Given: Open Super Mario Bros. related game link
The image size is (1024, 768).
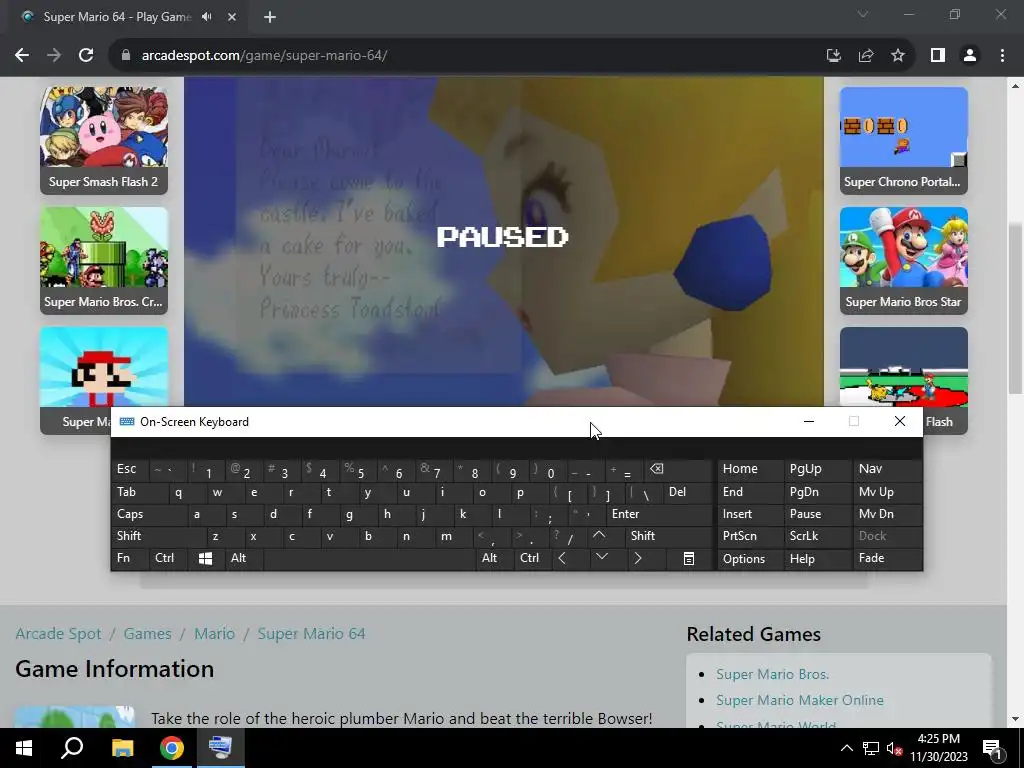Looking at the screenshot, I should tap(773, 674).
